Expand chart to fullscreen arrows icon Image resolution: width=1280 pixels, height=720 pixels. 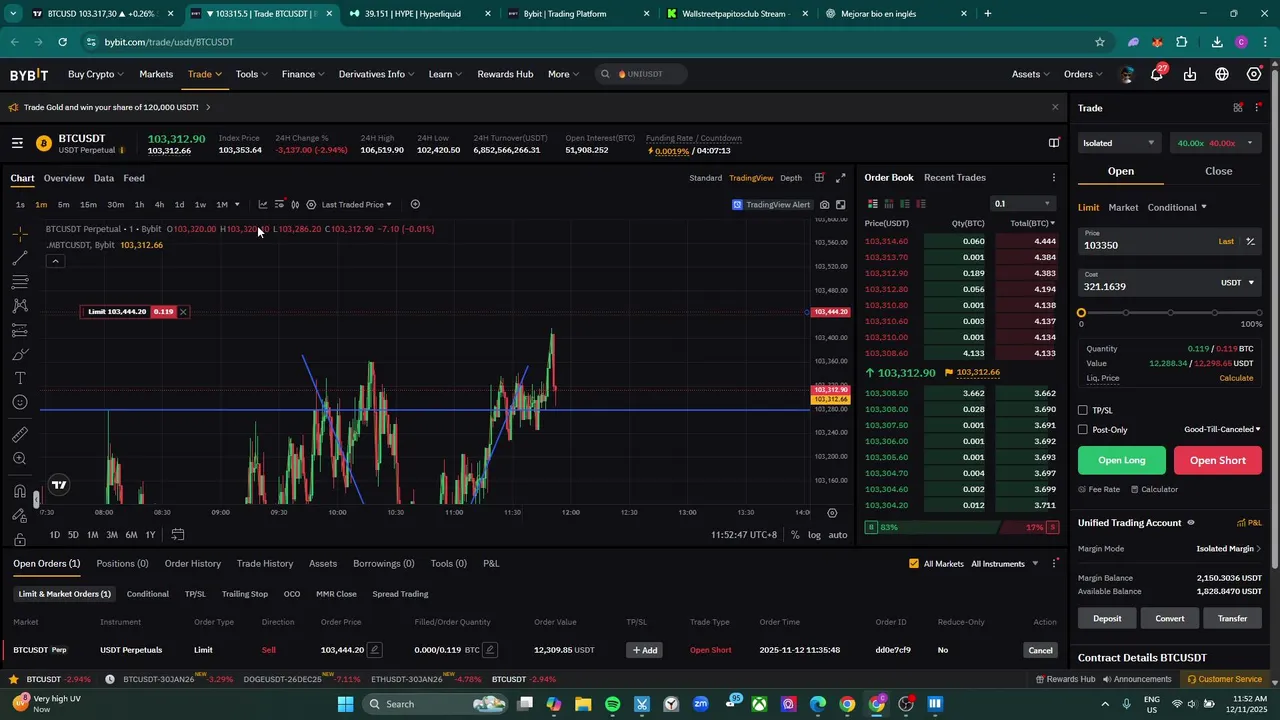click(841, 178)
